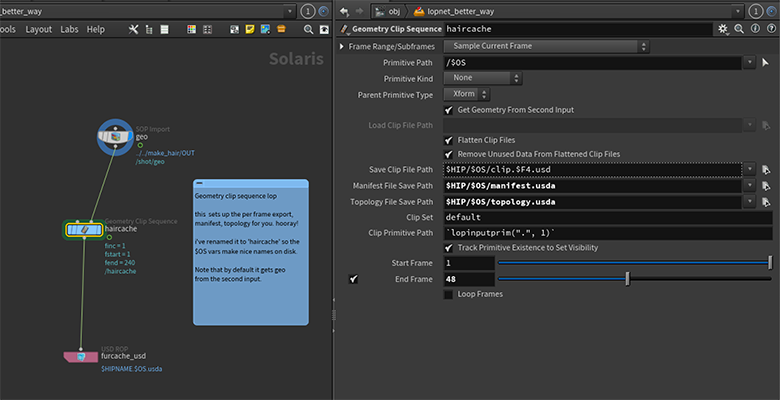Uncheck Get Geometry From Second Input
The height and width of the screenshot is (400, 780).
tap(449, 110)
